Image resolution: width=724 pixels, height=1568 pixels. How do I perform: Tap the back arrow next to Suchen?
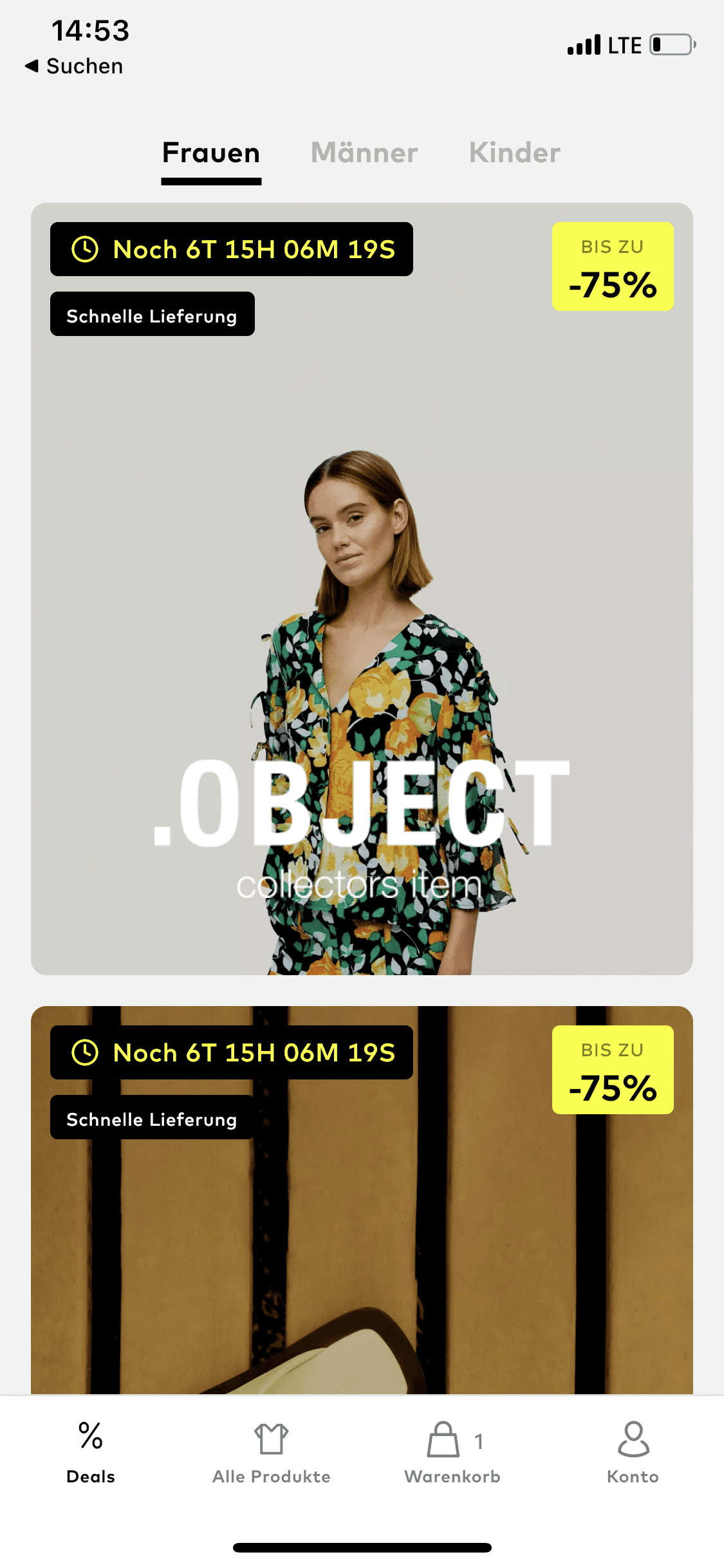point(32,66)
